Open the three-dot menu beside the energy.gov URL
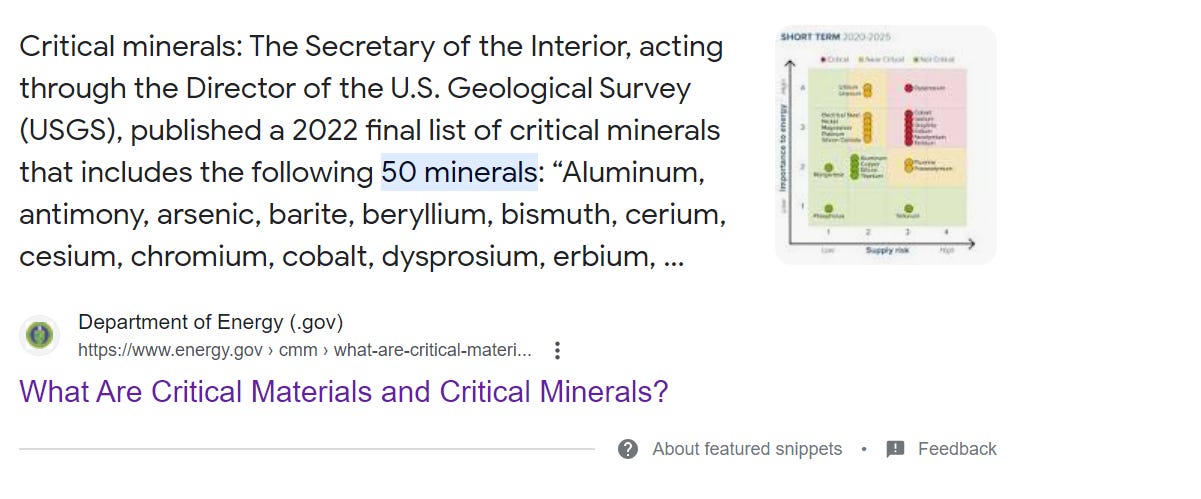 coord(558,351)
